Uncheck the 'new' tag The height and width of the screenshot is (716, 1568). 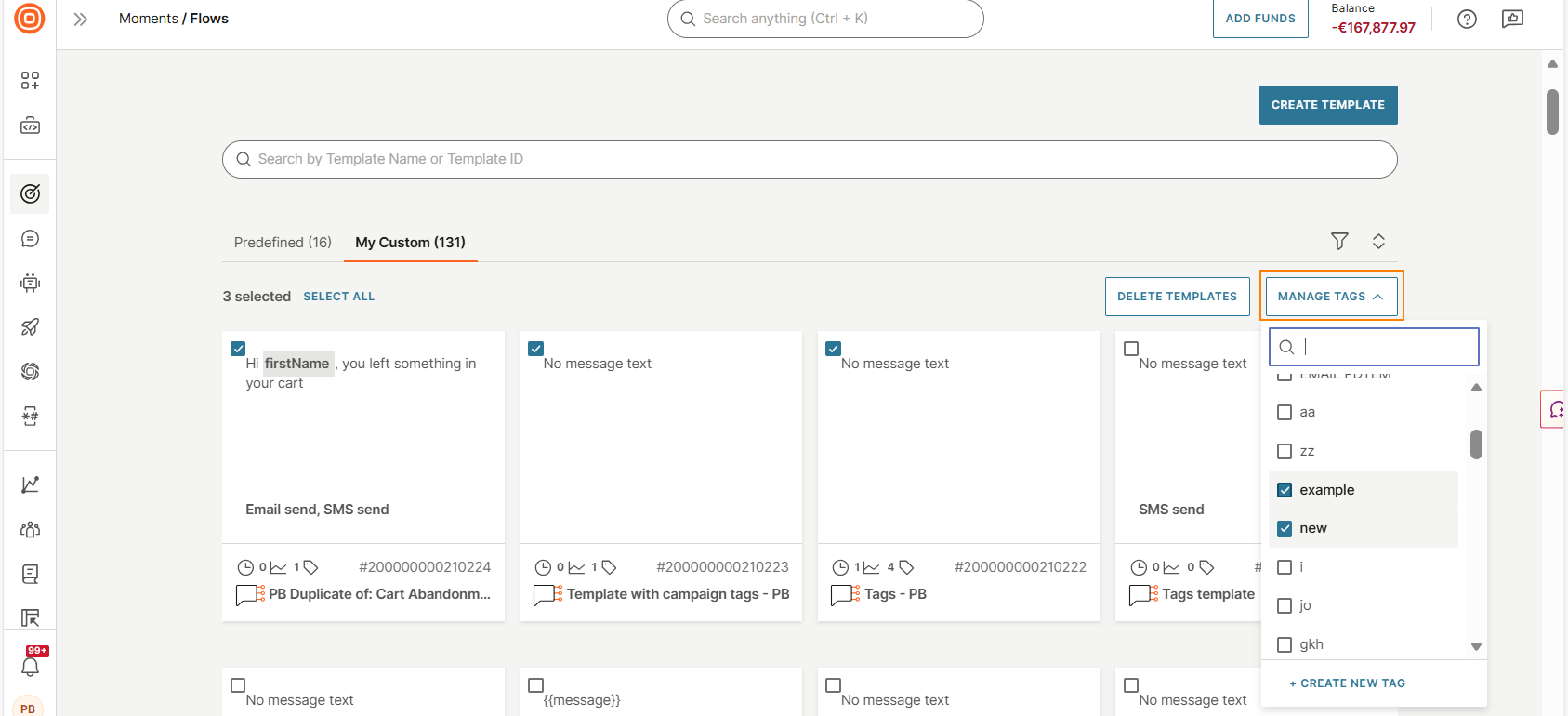tap(1285, 528)
